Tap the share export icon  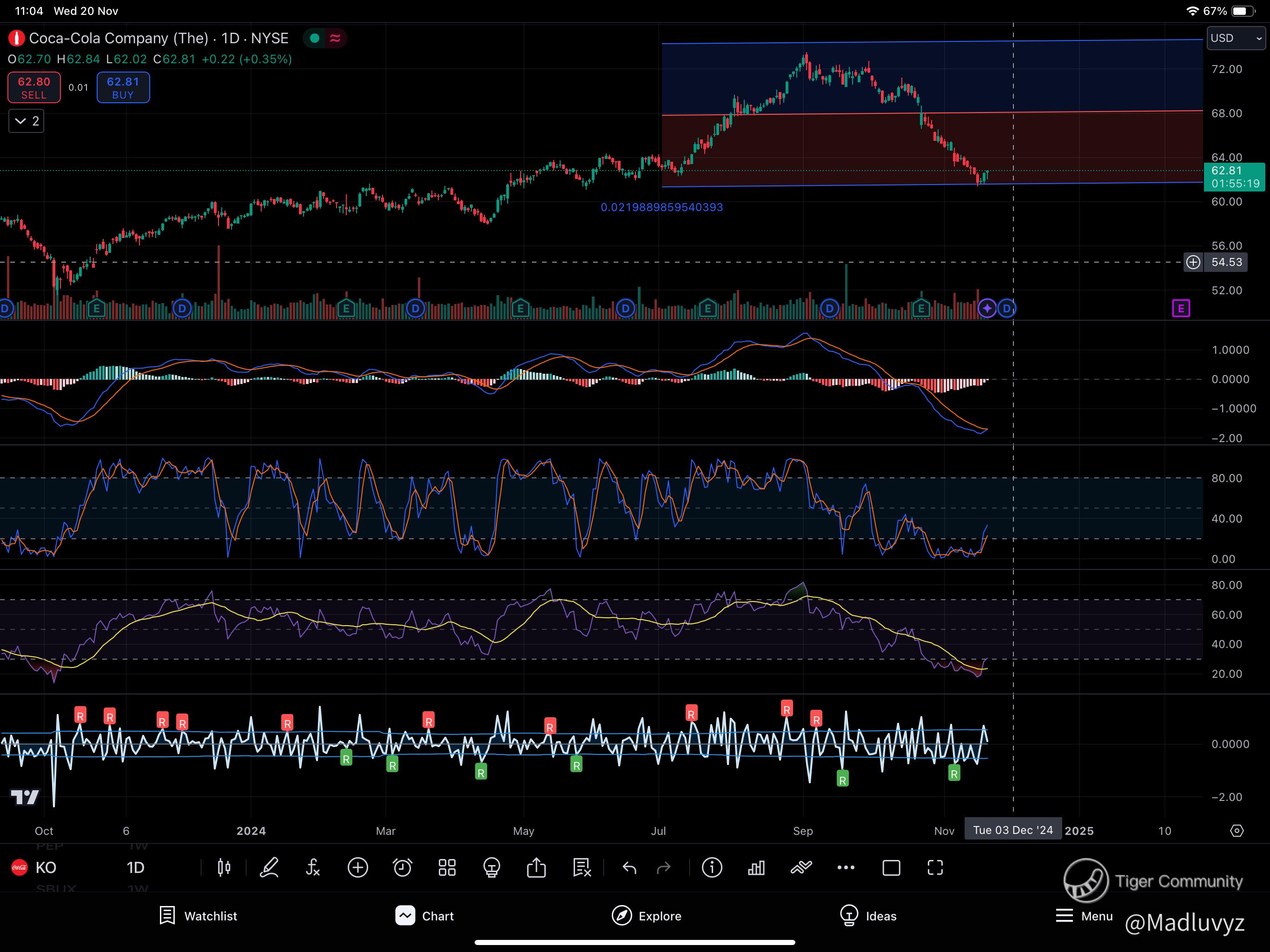point(536,867)
